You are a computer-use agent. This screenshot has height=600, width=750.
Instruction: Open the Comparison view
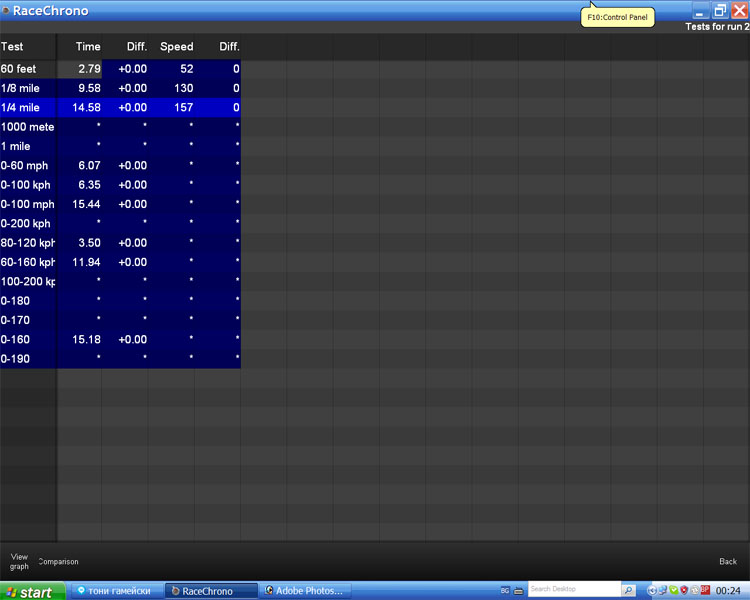tap(59, 562)
